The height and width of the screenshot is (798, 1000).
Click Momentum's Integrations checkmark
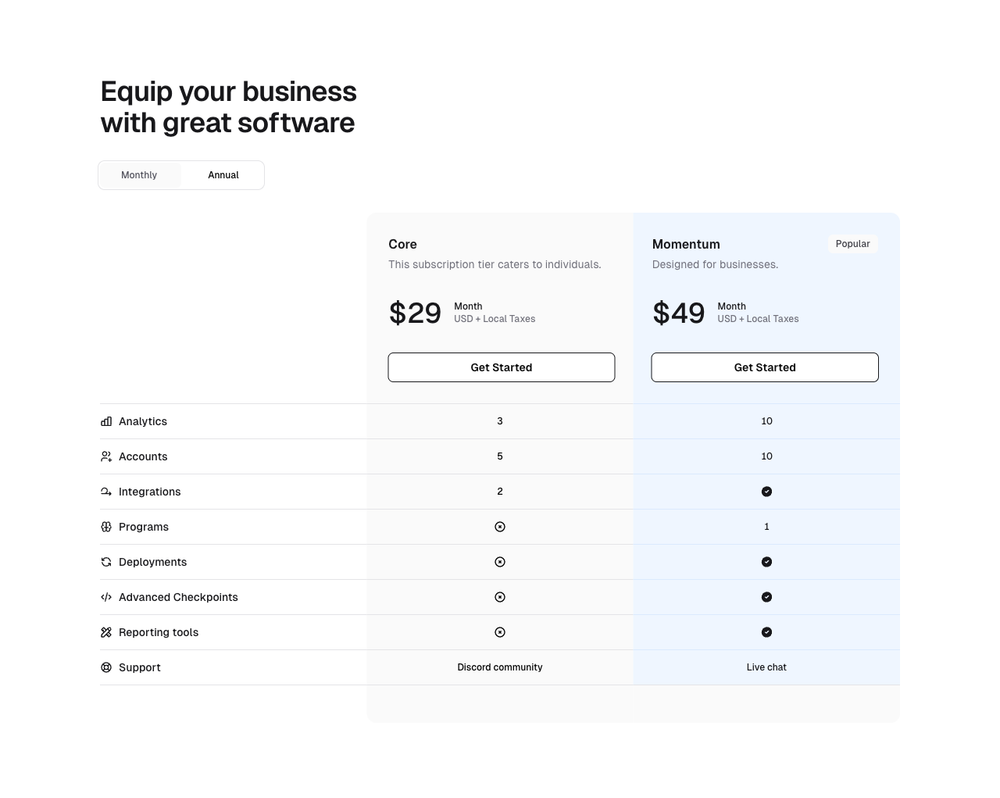[x=767, y=492]
